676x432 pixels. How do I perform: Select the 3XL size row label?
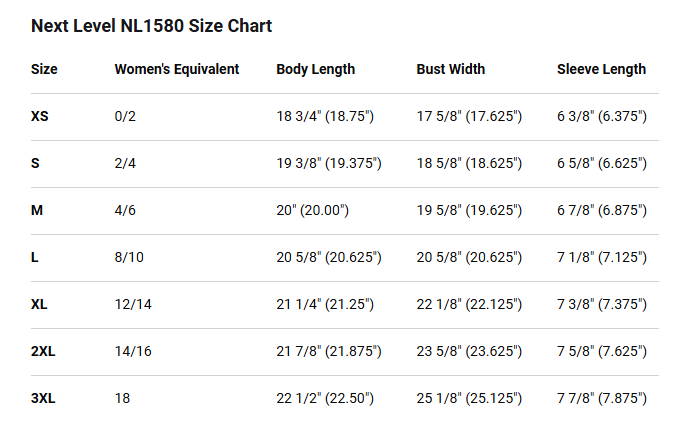tap(43, 398)
